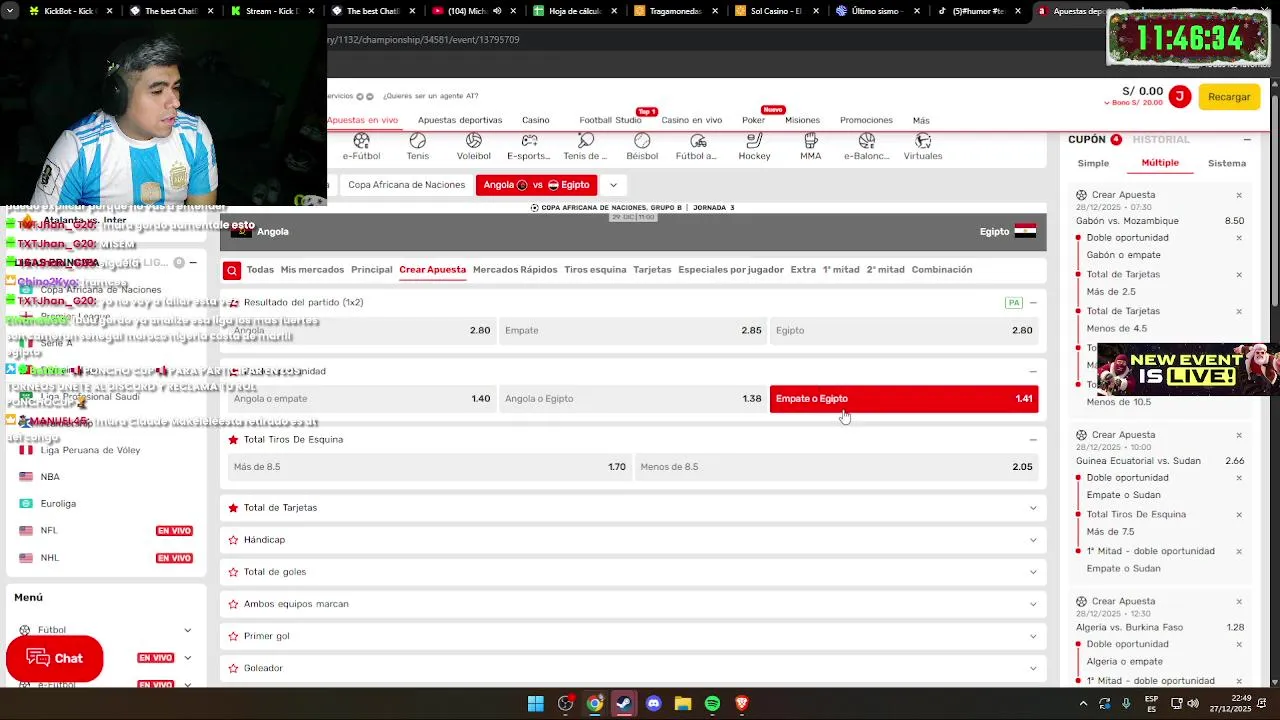The image size is (1280, 720).
Task: Collapse the Total Tiros De Esquina market
Action: [x=1033, y=439]
